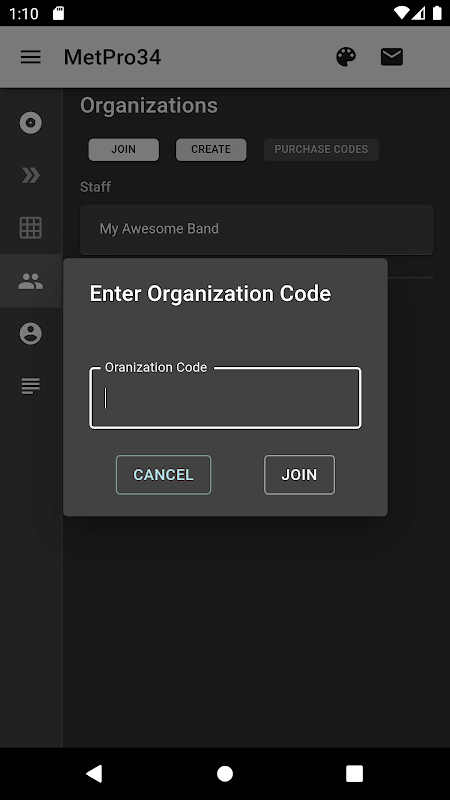Viewport: 450px width, 800px height.
Task: Open the mail envelope icon
Action: tap(392, 57)
